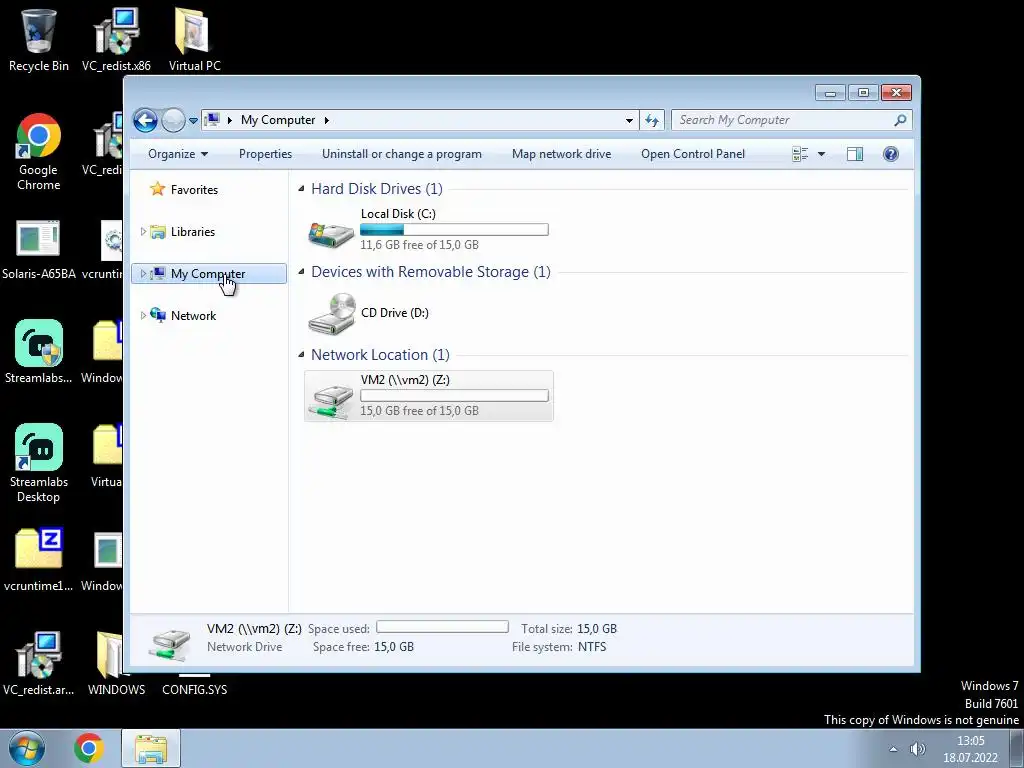Select the CD Drive (D:) item

pos(428,313)
